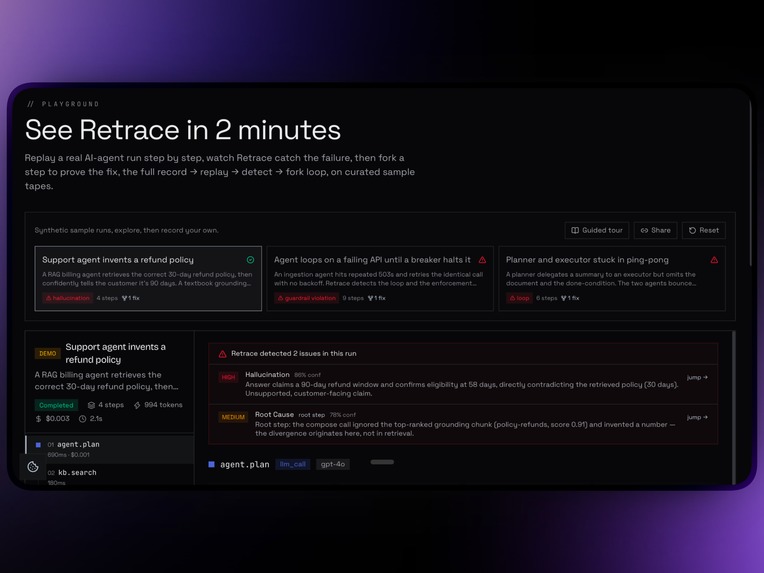This screenshot has height=573, width=764.
Task: Click warning icon beside 'Retrace detected 2 issues'
Action: [222, 354]
